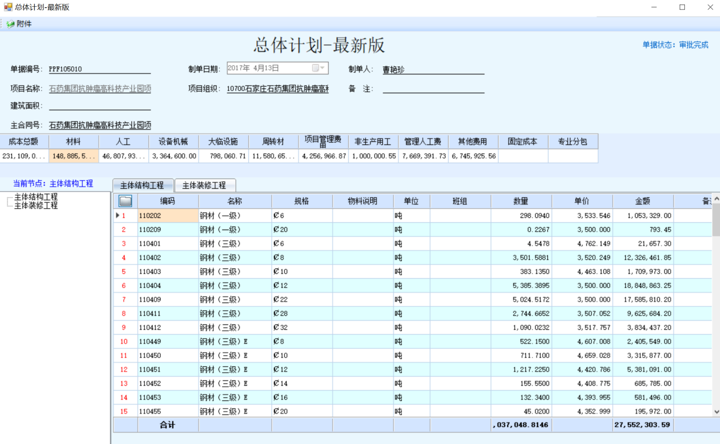Click the 单据状态 审批完成 status text
The width and height of the screenshot is (720, 444).
coord(675,45)
